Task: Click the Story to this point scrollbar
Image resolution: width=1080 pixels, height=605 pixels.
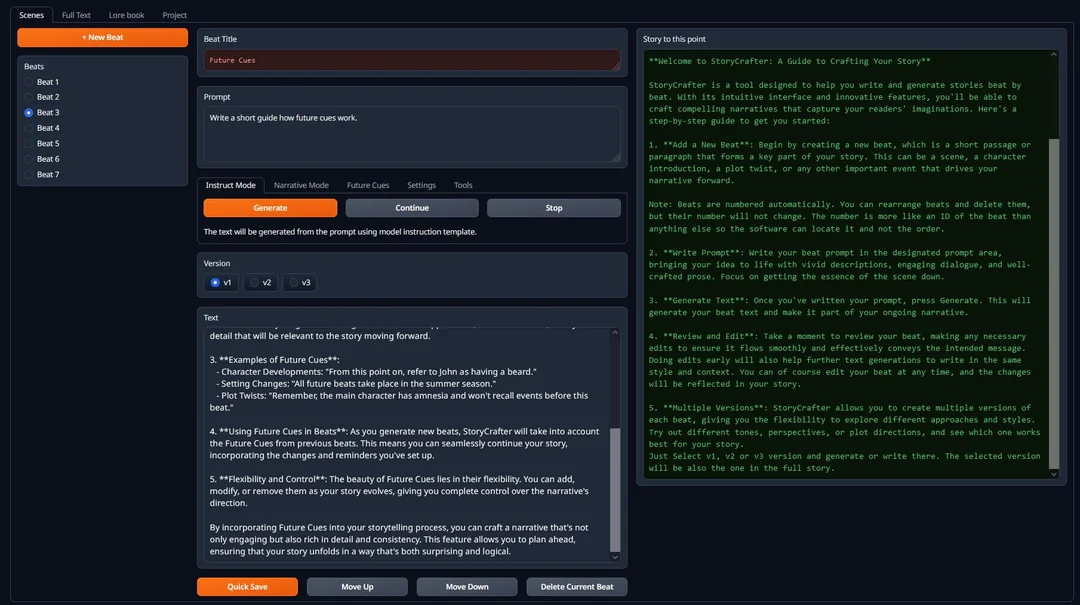Action: click(x=1053, y=300)
